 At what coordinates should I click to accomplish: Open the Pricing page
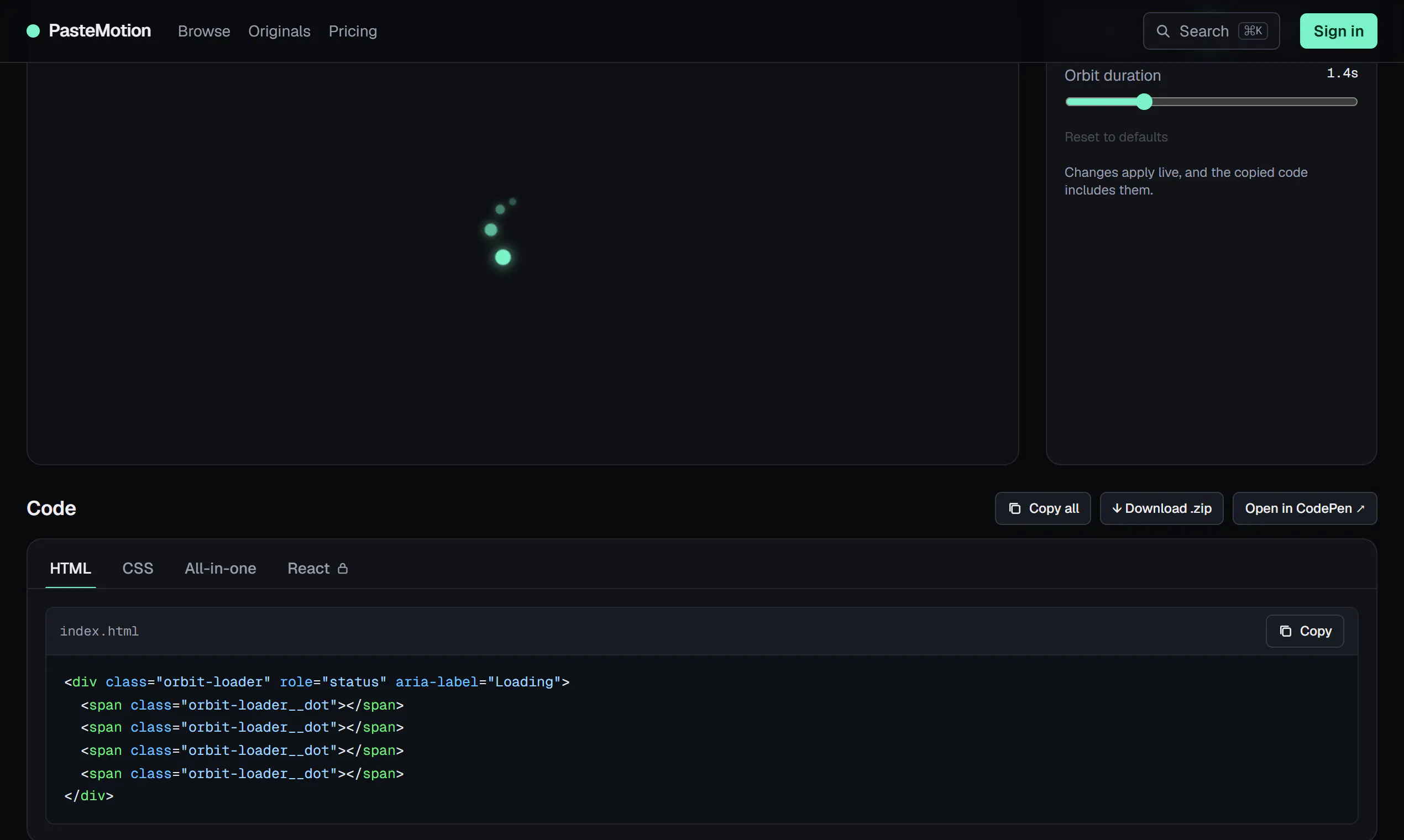[x=353, y=31]
